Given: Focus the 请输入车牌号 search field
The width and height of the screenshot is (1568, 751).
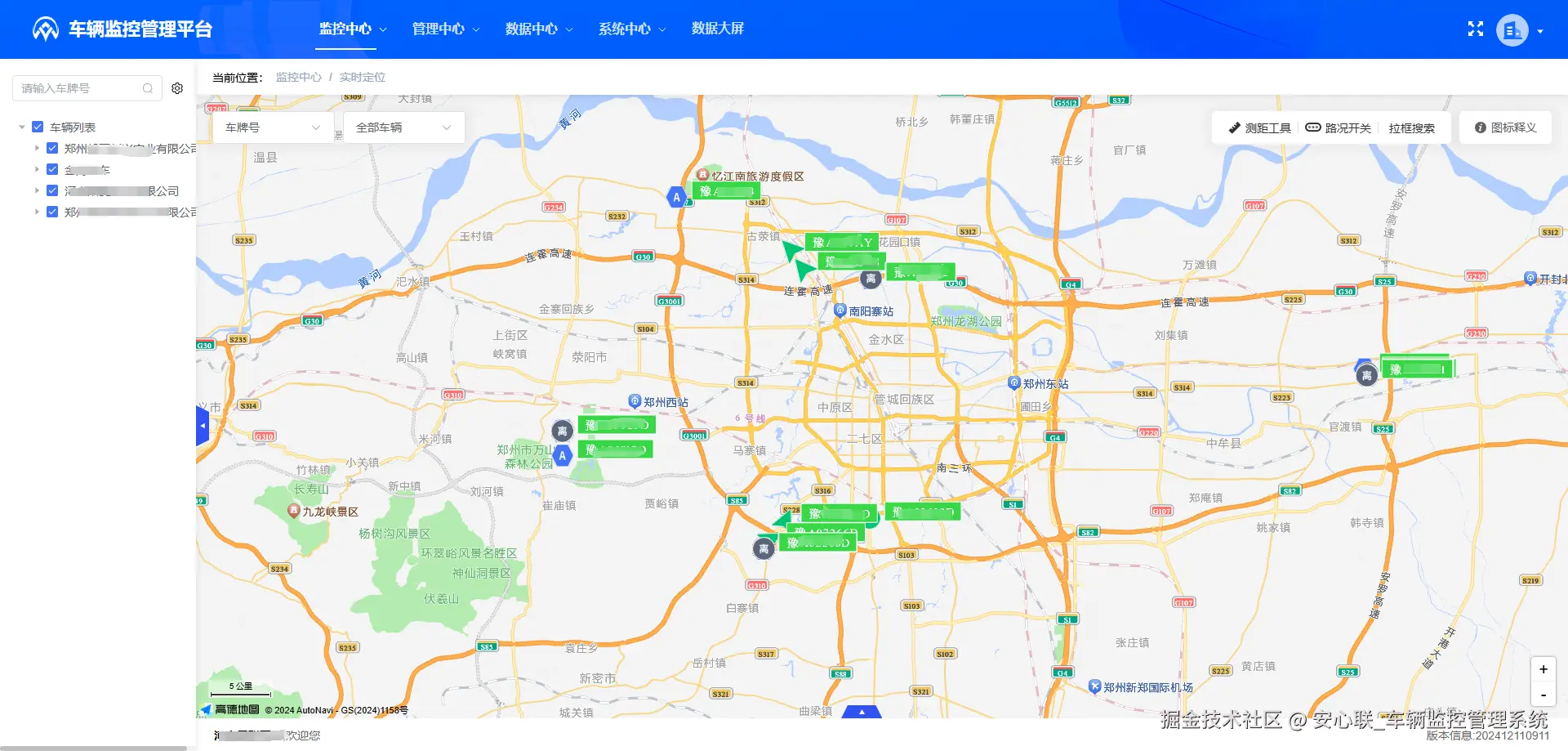Looking at the screenshot, I should 87,88.
